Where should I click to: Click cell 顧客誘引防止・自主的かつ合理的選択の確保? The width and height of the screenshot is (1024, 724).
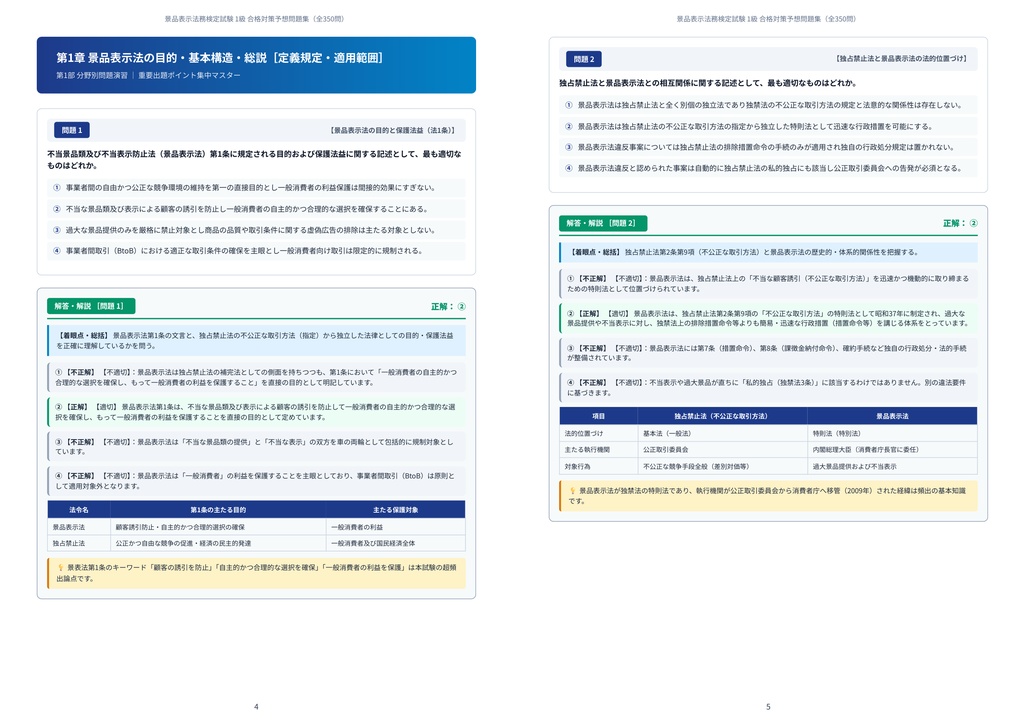pyautogui.click(x=218, y=527)
